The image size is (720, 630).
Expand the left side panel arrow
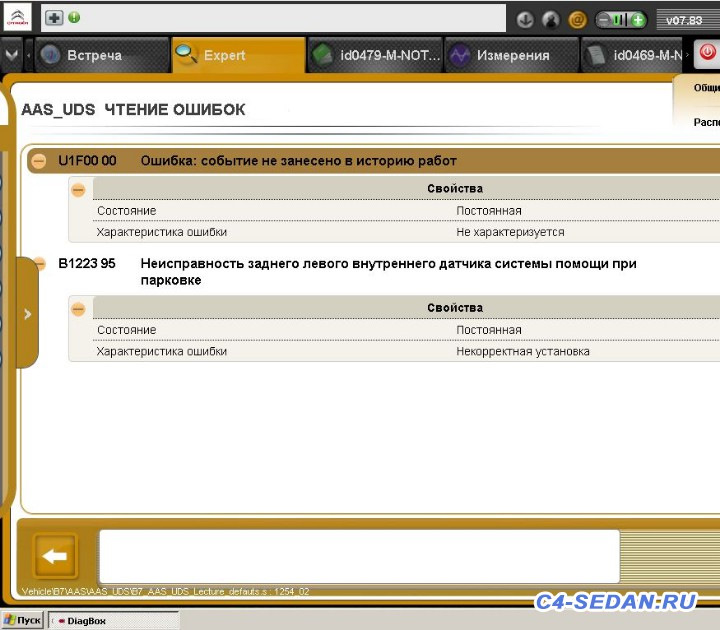27,313
